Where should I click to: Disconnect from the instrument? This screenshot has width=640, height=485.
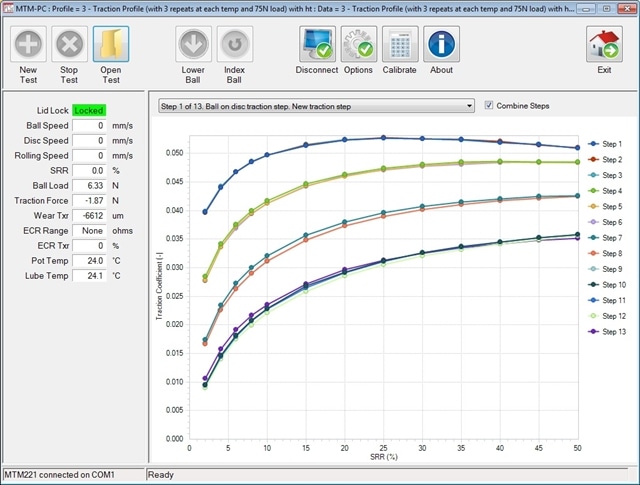point(318,44)
